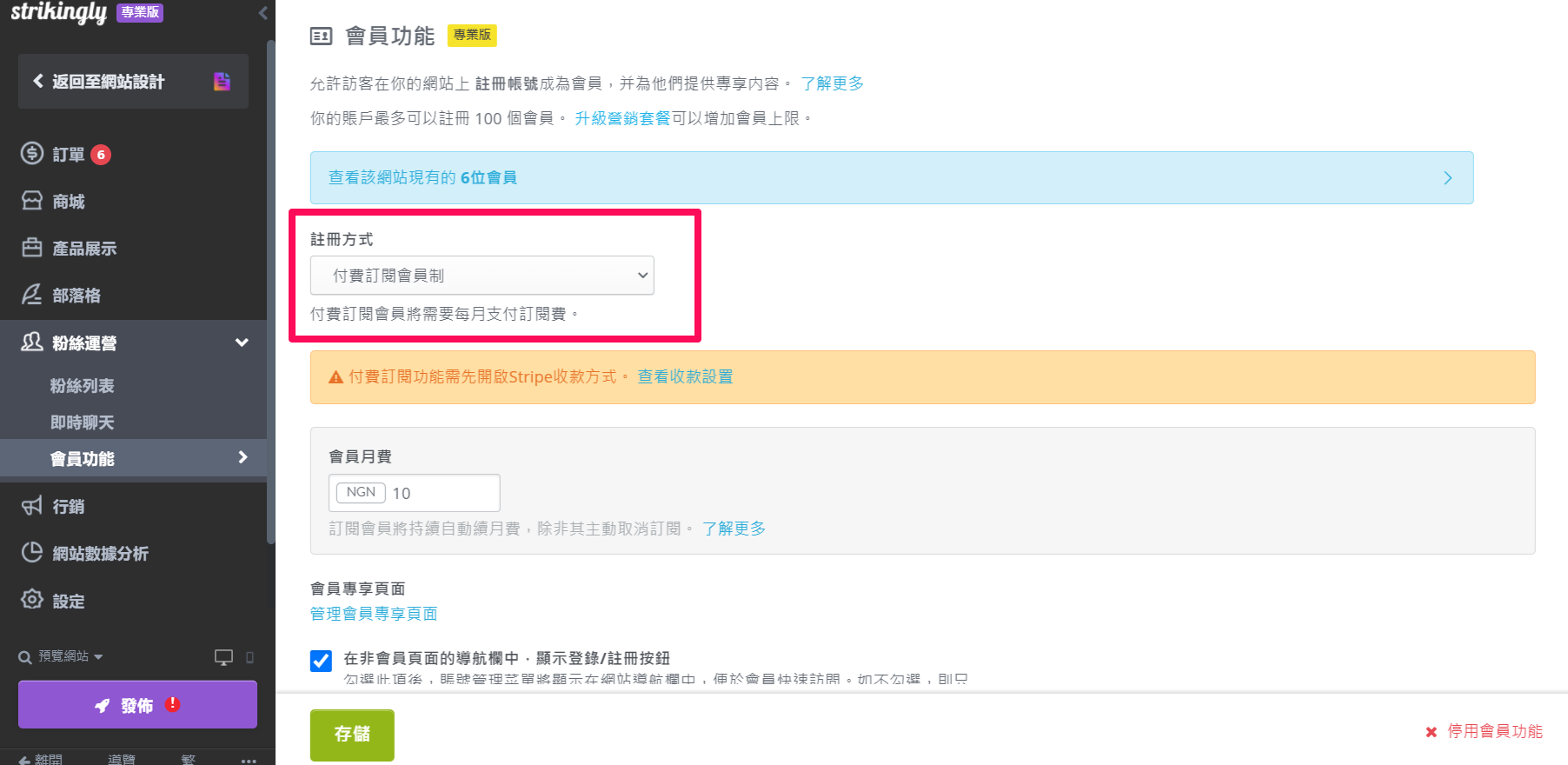Switch to desktop preview monitor icon
The width and height of the screenshot is (1568, 765).
(223, 657)
